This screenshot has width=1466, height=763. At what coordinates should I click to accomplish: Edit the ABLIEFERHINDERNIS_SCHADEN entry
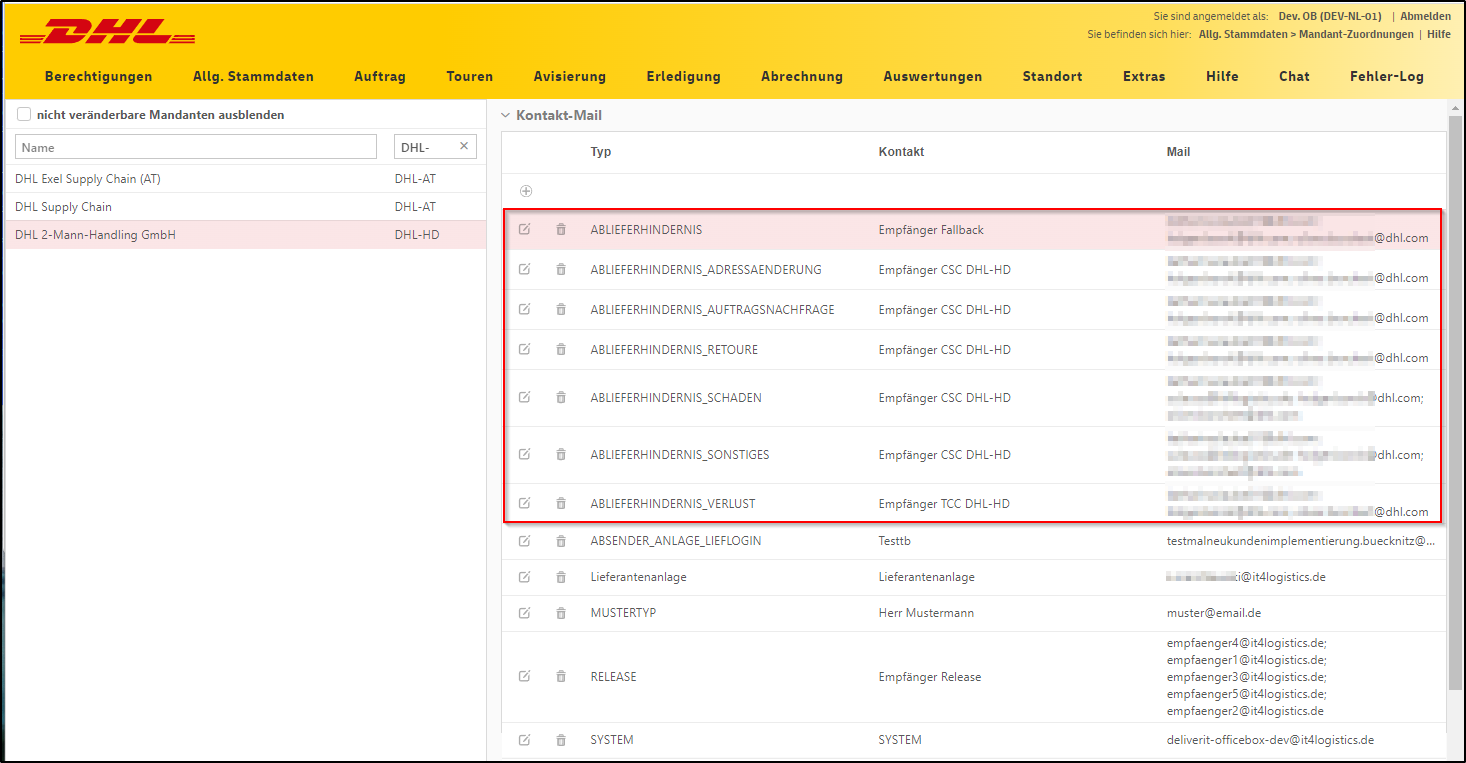pos(525,397)
